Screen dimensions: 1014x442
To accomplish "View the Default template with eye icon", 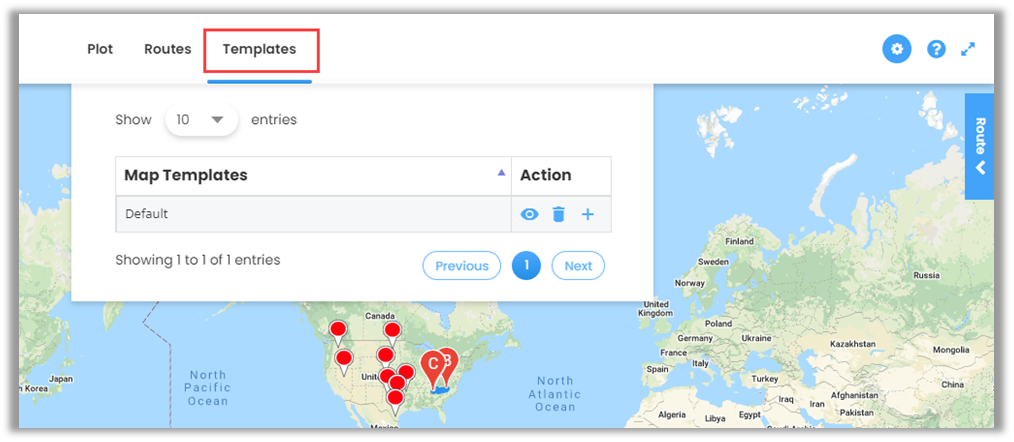I will click(530, 214).
